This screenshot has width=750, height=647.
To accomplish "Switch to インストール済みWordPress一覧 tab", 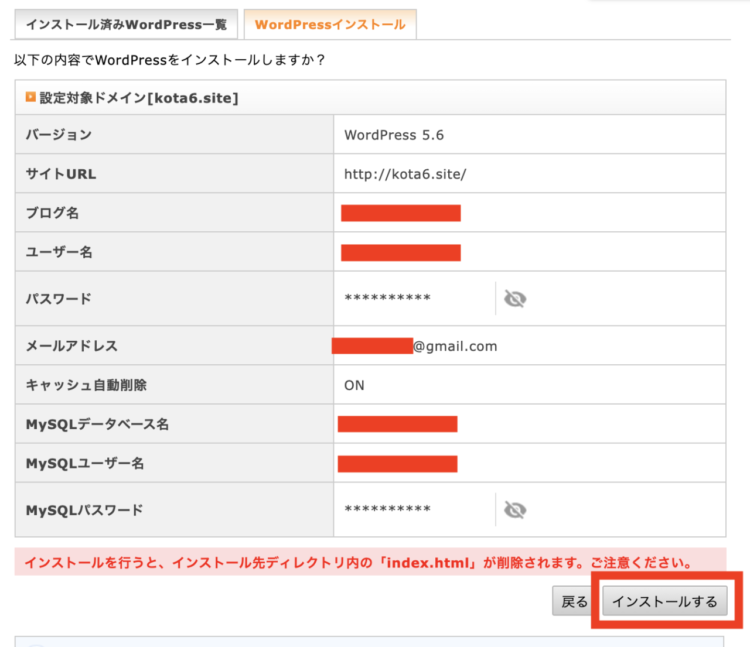I will [126, 24].
